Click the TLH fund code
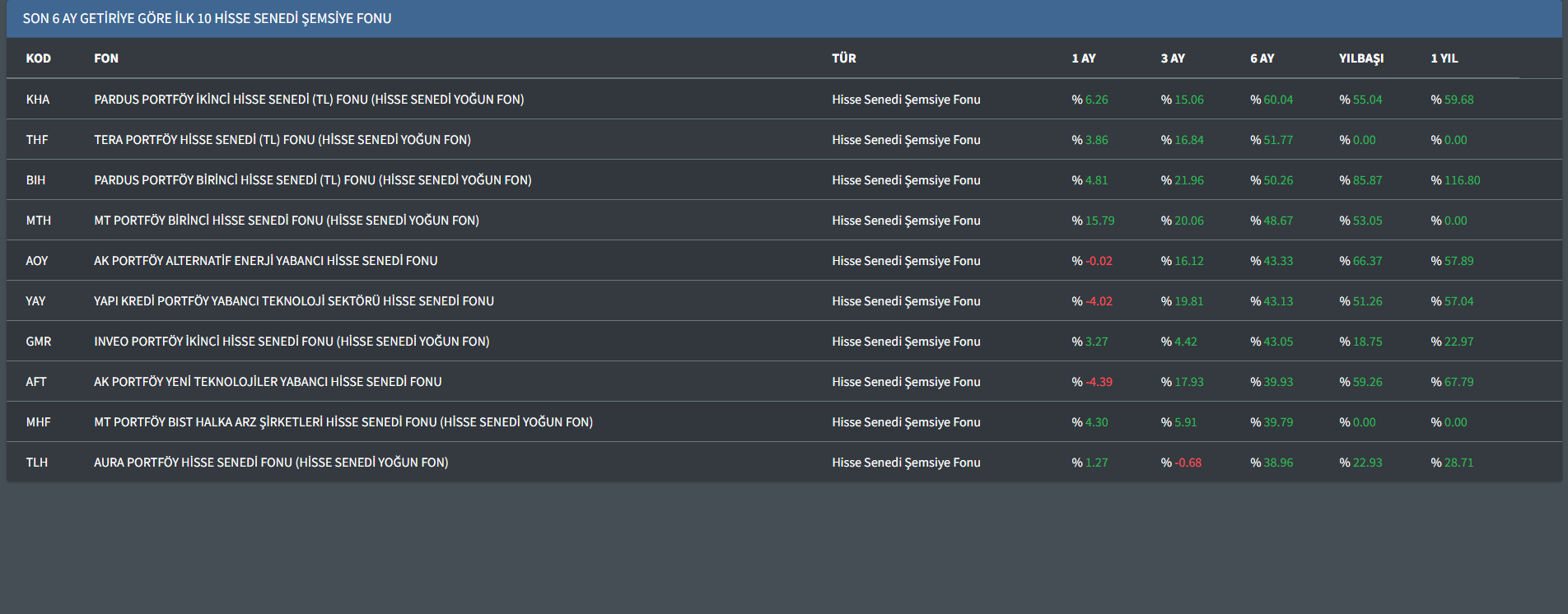The height and width of the screenshot is (614, 1568). (x=37, y=463)
